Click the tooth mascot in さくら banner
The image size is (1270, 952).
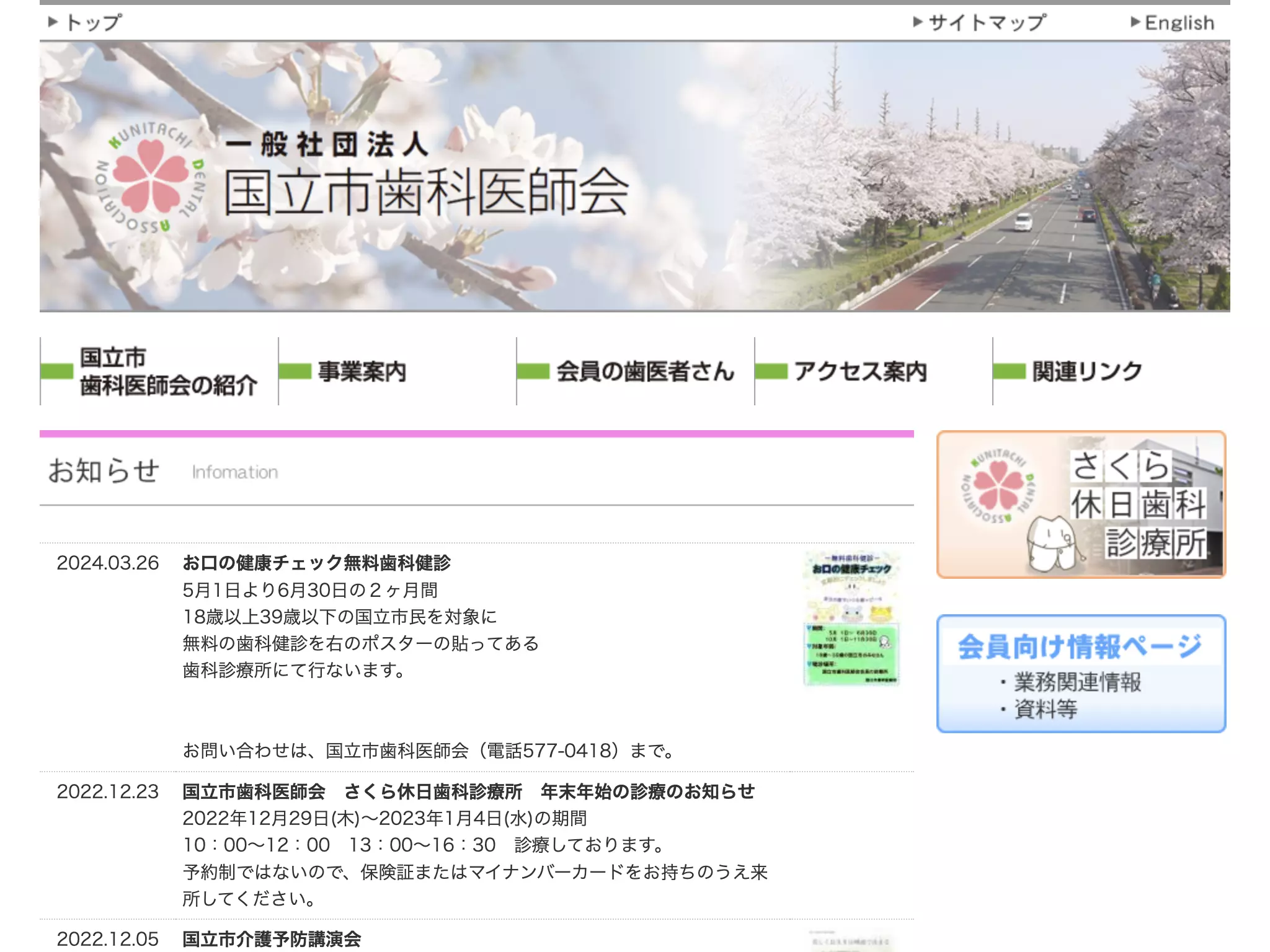[x=1055, y=543]
